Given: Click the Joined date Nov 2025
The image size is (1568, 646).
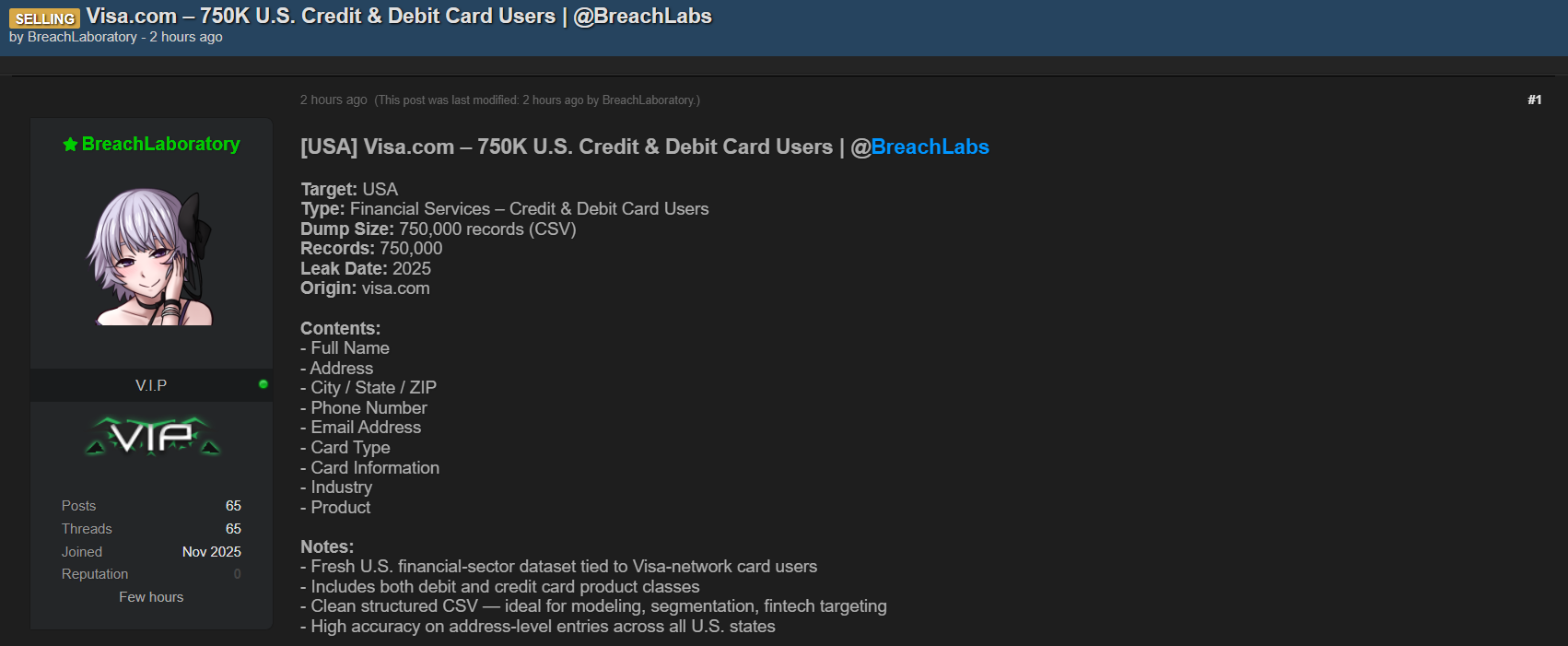Looking at the screenshot, I should (x=211, y=552).
